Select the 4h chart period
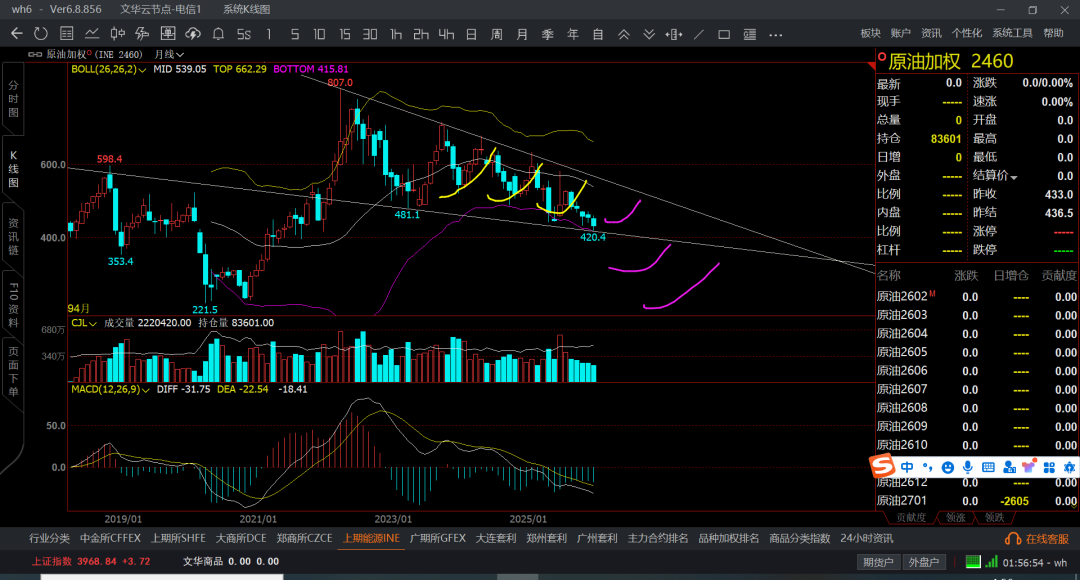The image size is (1080, 580). click(x=446, y=34)
